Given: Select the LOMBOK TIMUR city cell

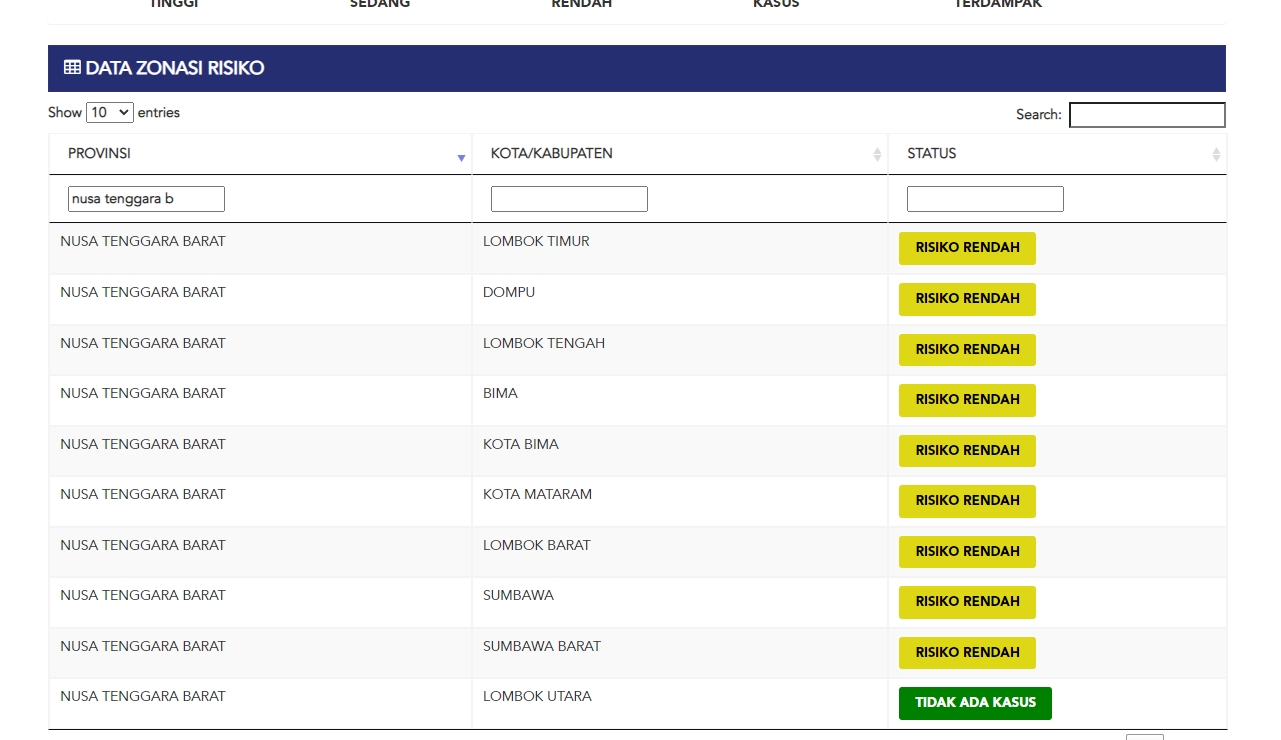Looking at the screenshot, I should coord(679,248).
